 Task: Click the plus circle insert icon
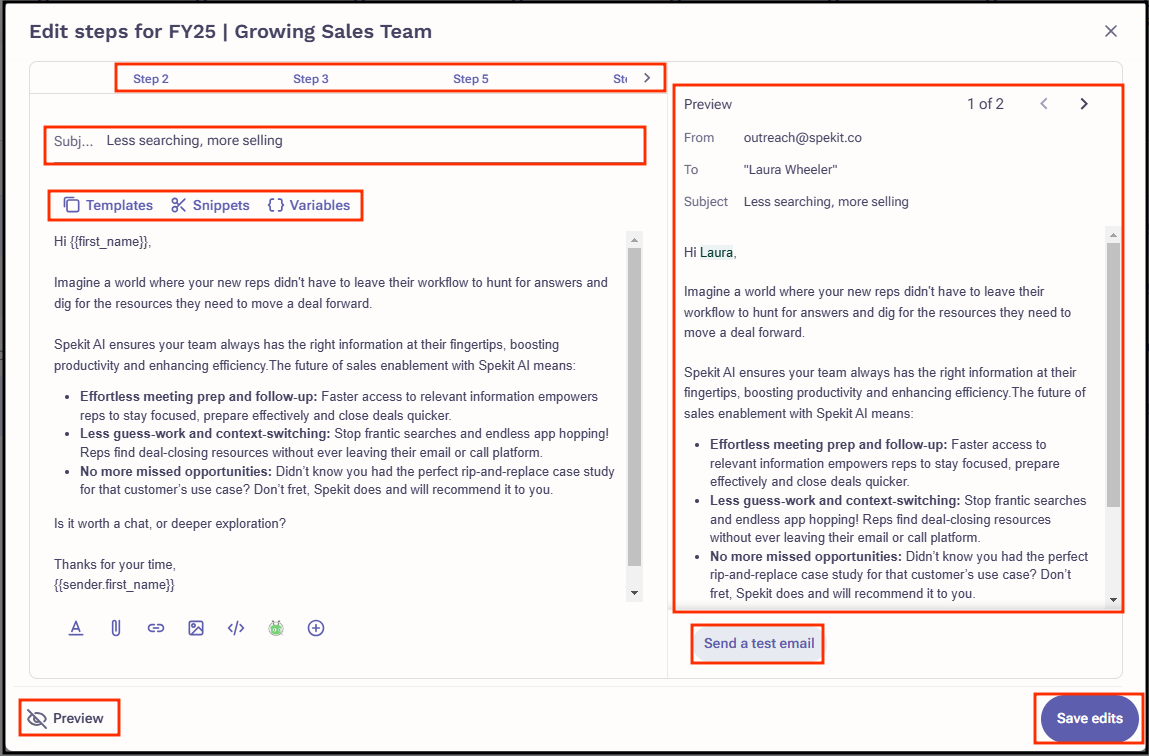316,628
